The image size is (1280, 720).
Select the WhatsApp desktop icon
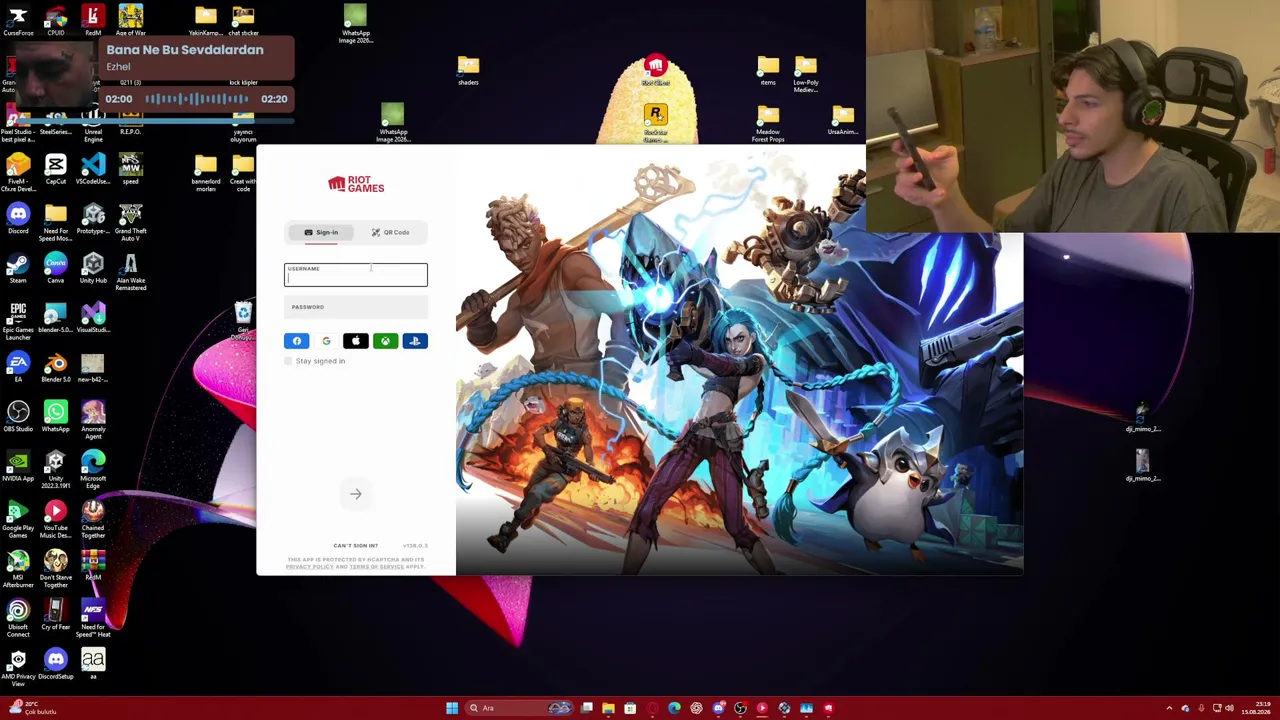pos(56,416)
